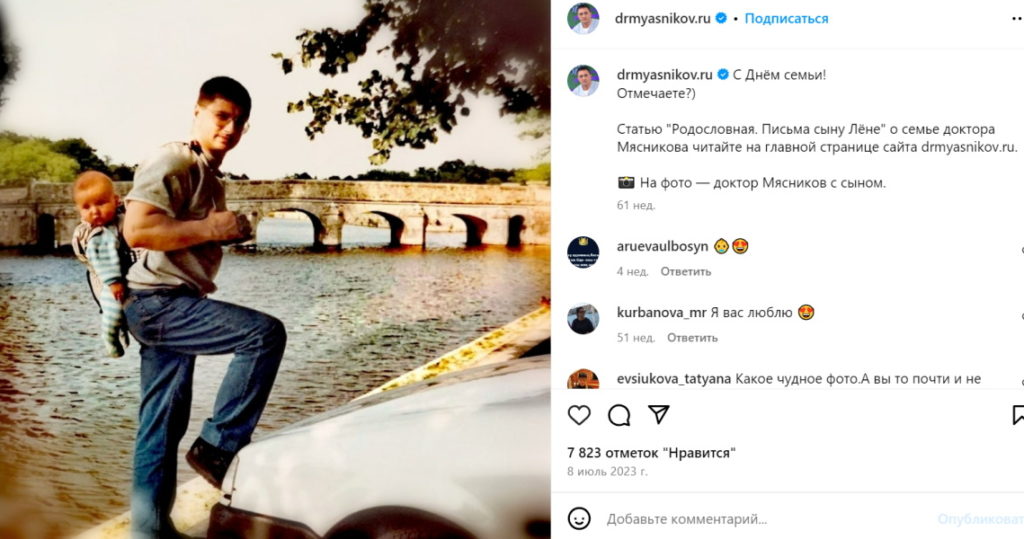1024x539 pixels.
Task: View the 7 823 likes list
Action: [x=651, y=452]
